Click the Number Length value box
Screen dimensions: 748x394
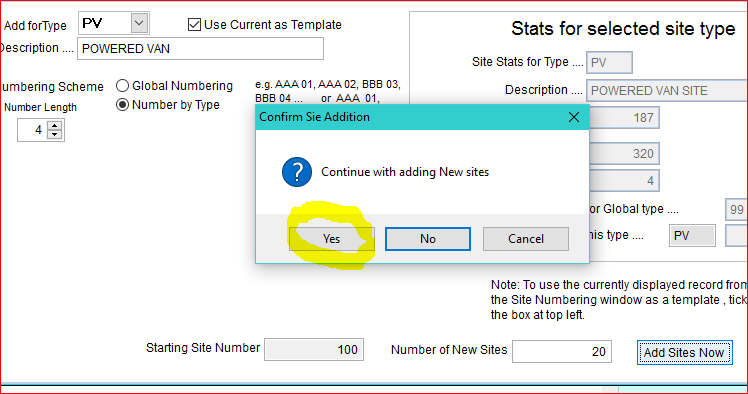(x=32, y=130)
